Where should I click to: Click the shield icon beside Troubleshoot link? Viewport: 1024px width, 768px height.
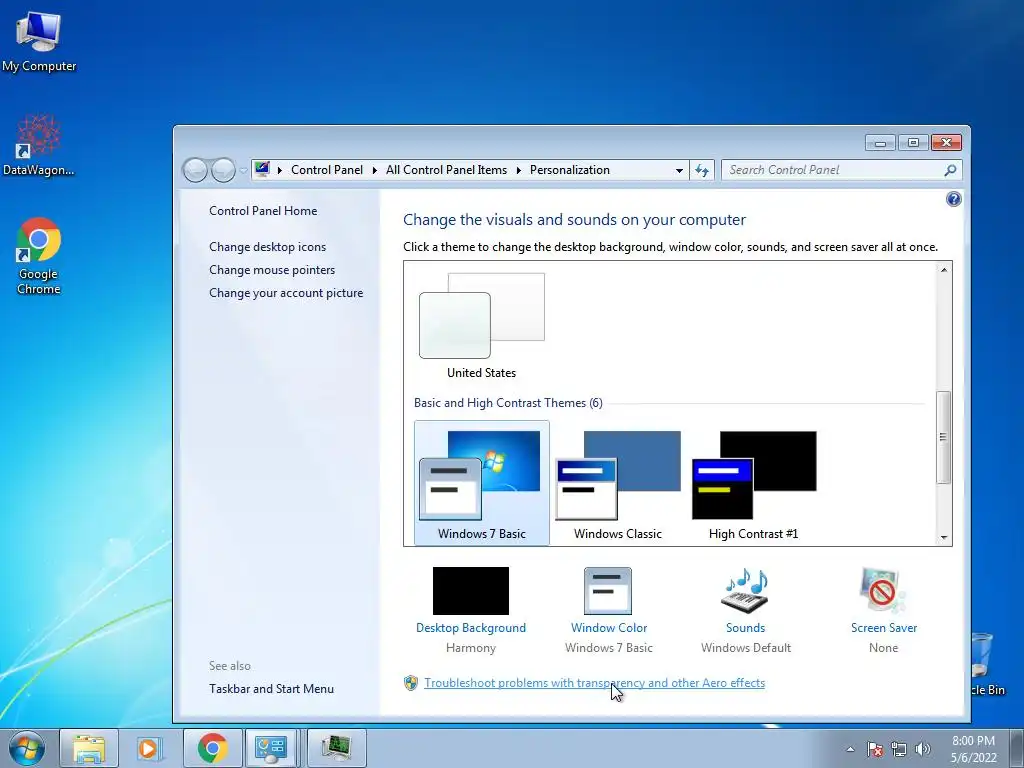411,683
